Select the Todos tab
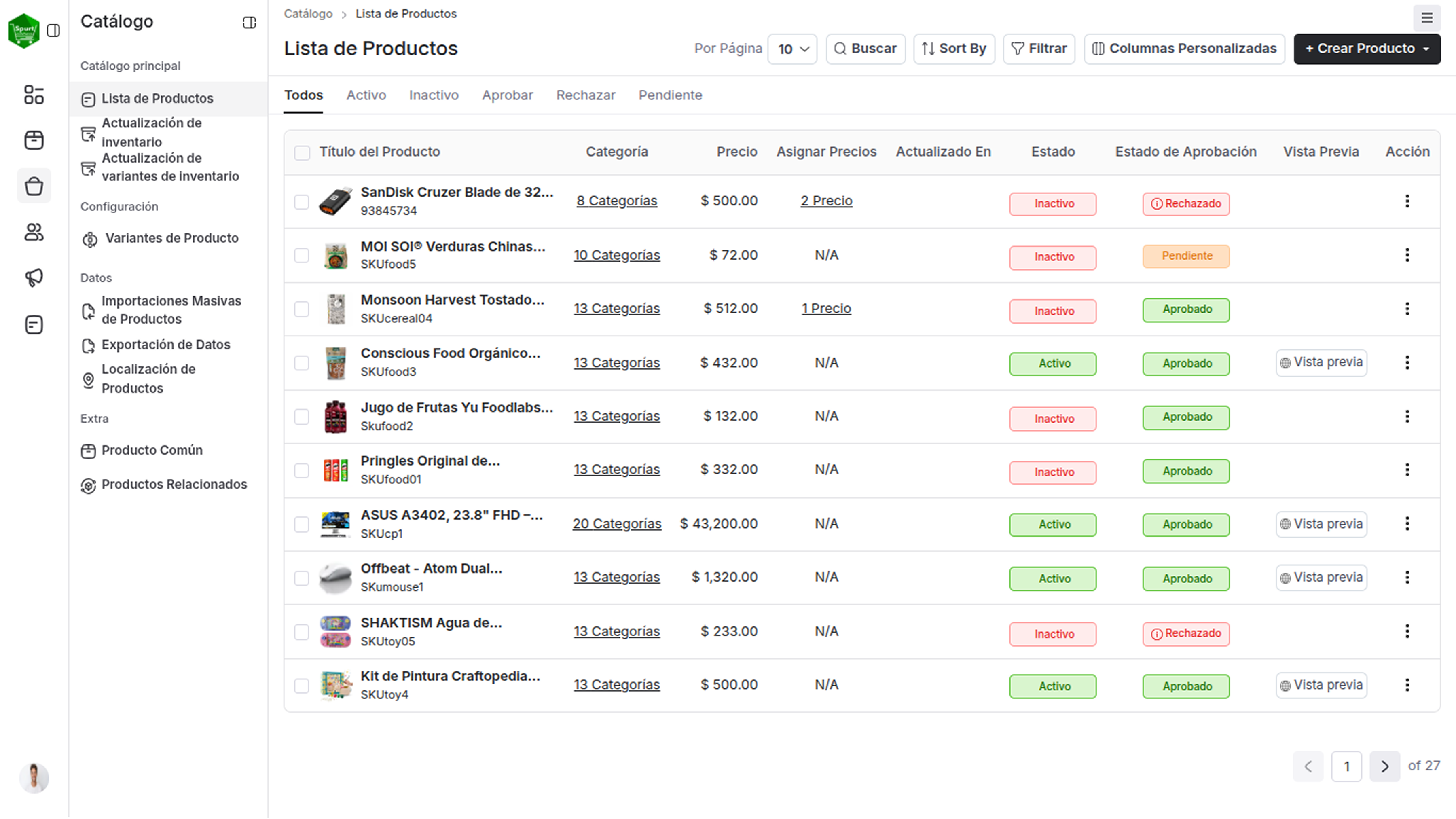 303,95
